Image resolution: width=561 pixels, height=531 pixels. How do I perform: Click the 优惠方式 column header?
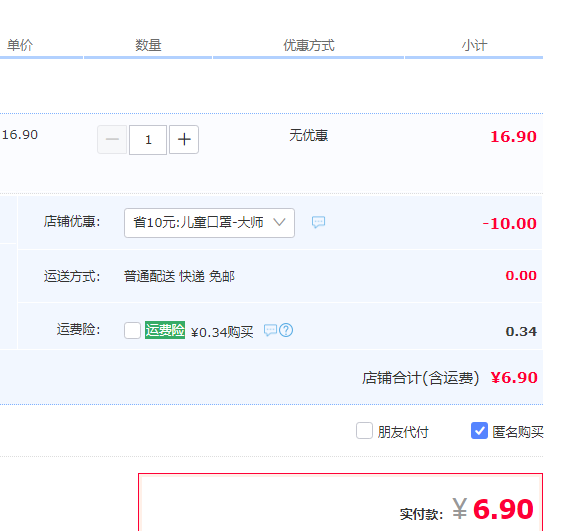click(x=309, y=45)
